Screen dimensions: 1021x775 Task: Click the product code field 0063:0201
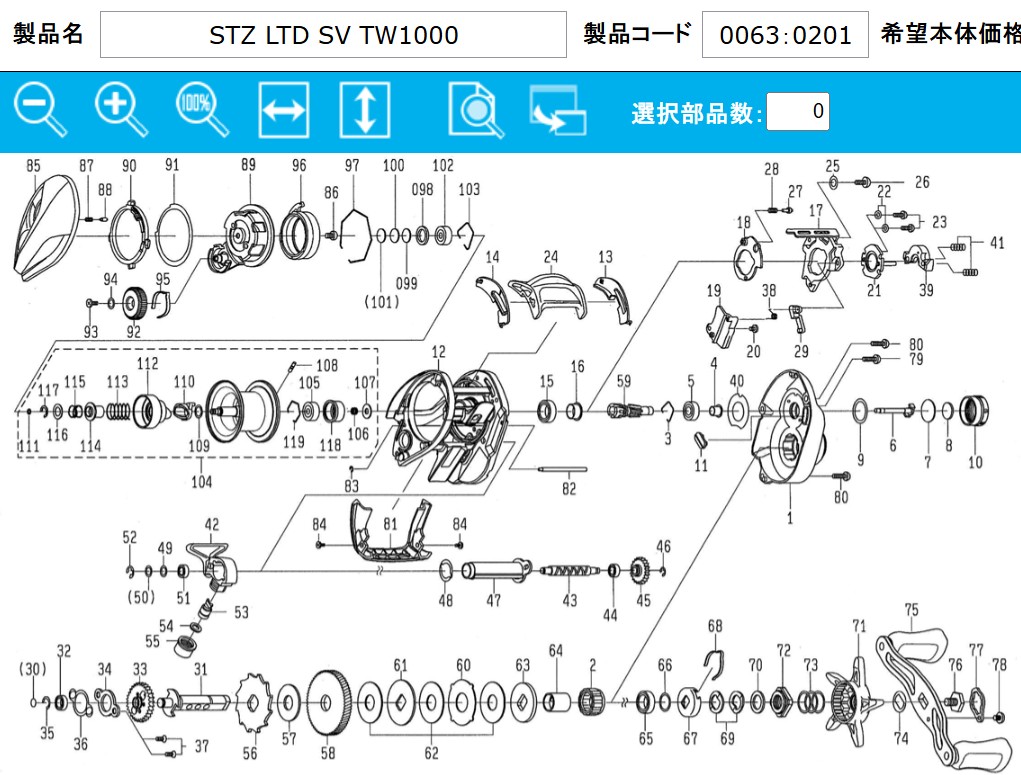click(785, 35)
